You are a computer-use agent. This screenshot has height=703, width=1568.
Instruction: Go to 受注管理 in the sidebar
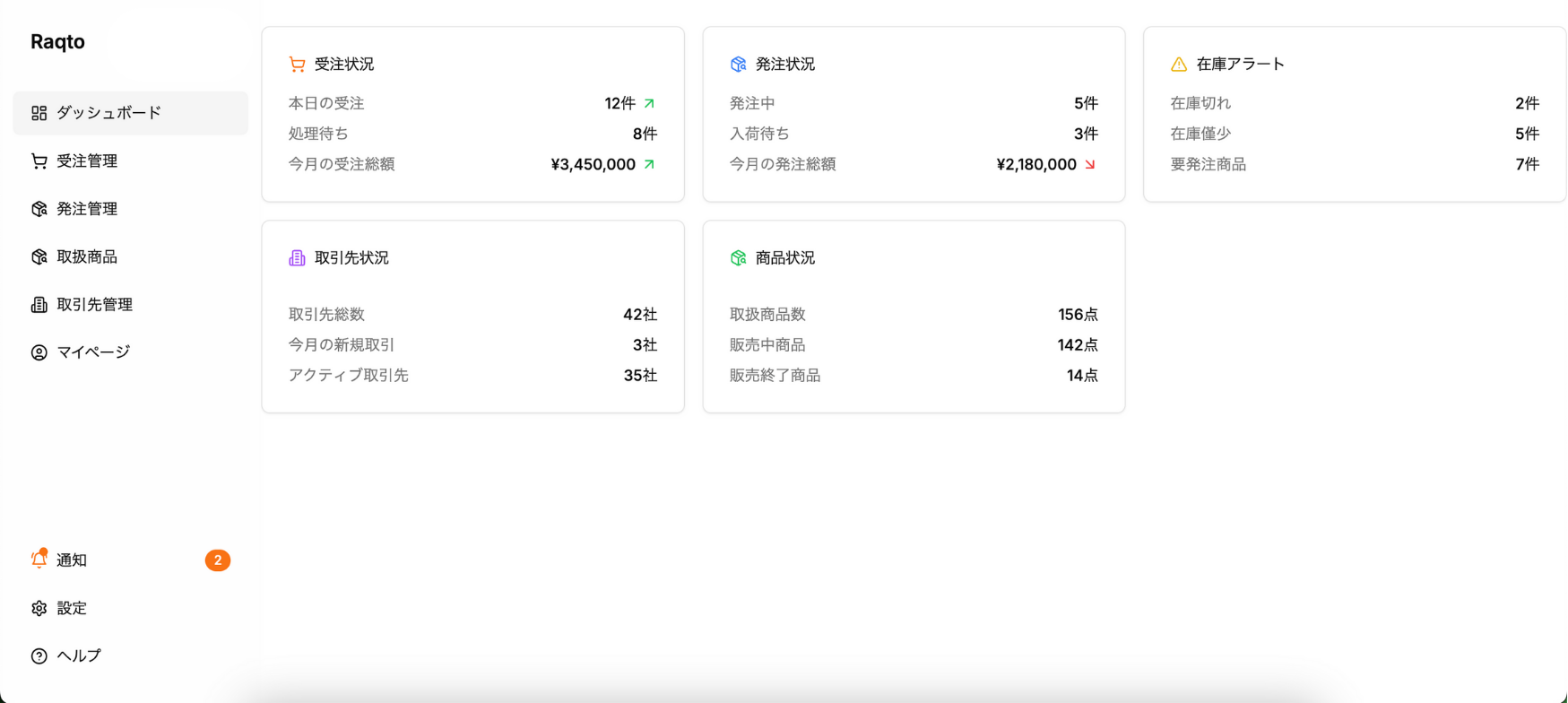(87, 161)
